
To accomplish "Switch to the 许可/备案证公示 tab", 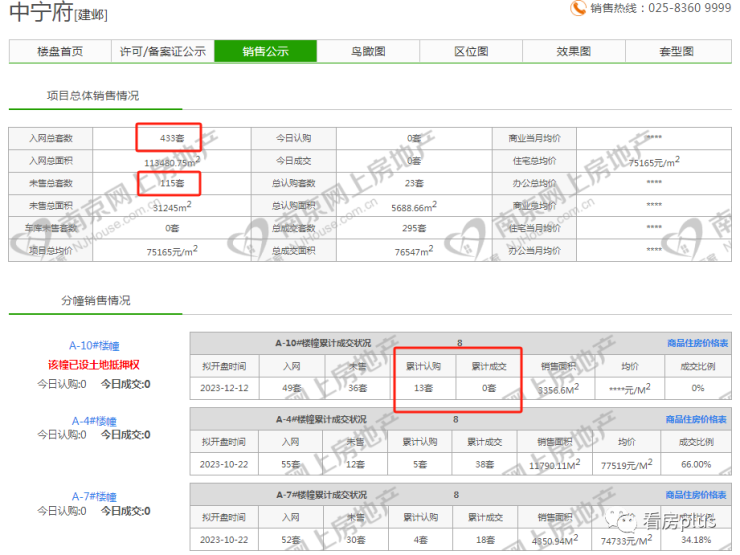I will (163, 52).
